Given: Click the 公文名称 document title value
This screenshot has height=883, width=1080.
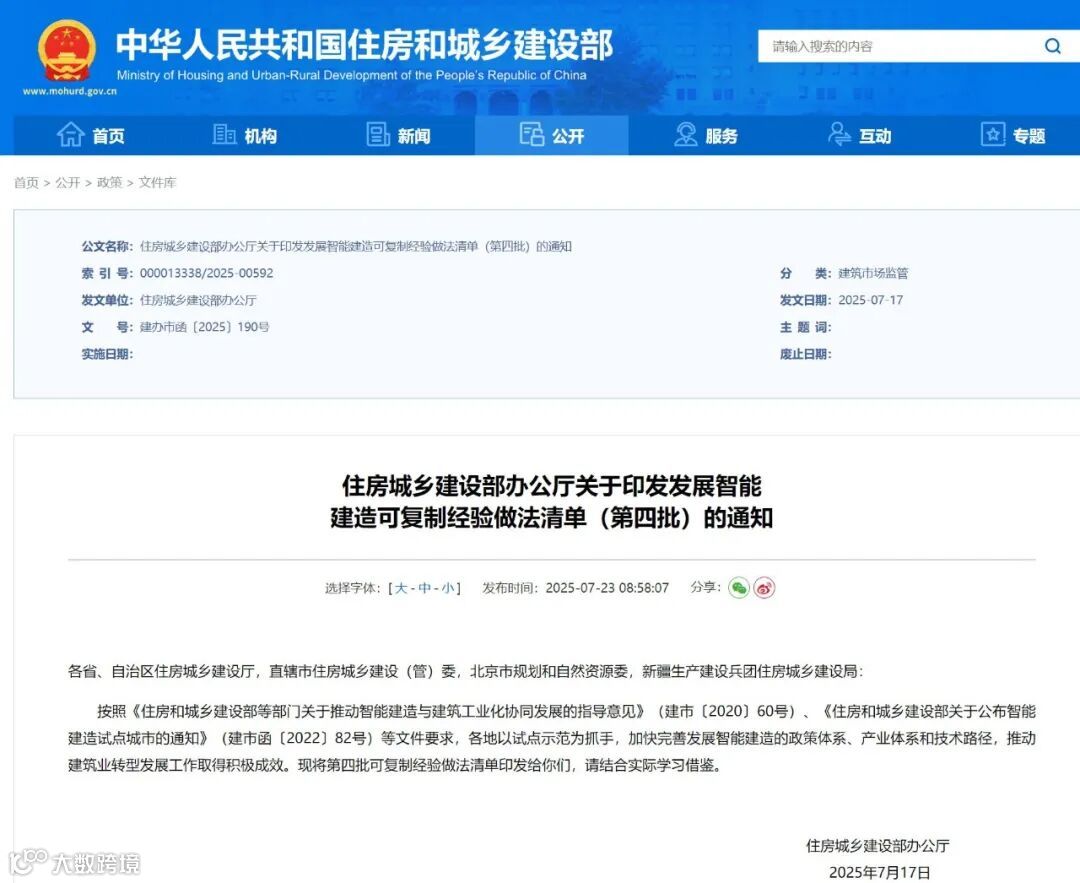Looking at the screenshot, I should [x=356, y=247].
